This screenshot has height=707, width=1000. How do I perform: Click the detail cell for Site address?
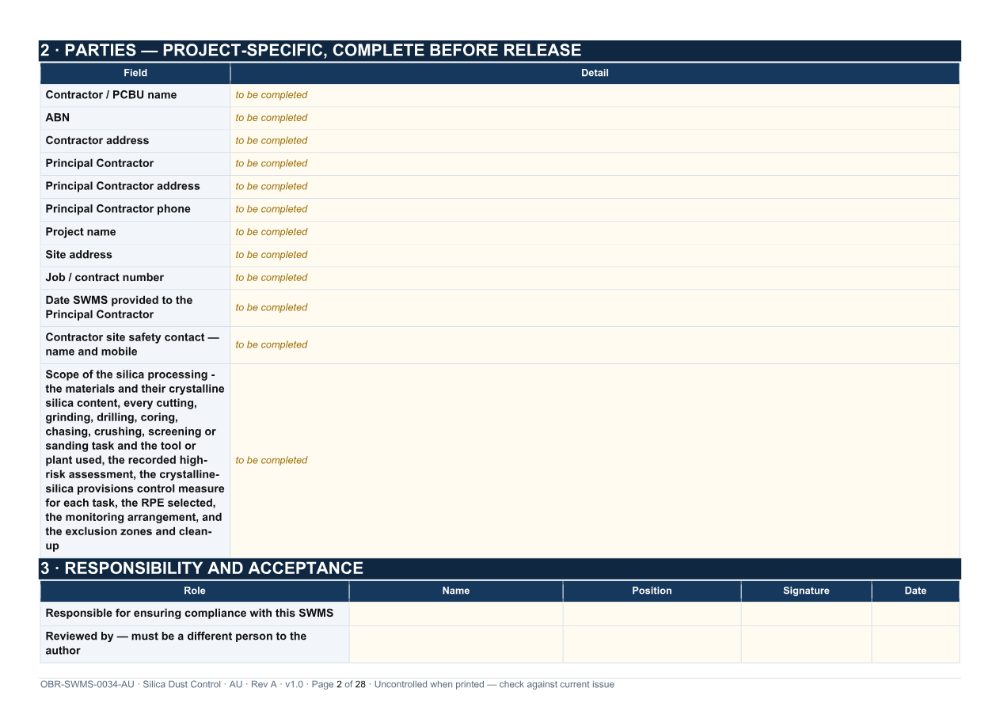click(x=594, y=255)
